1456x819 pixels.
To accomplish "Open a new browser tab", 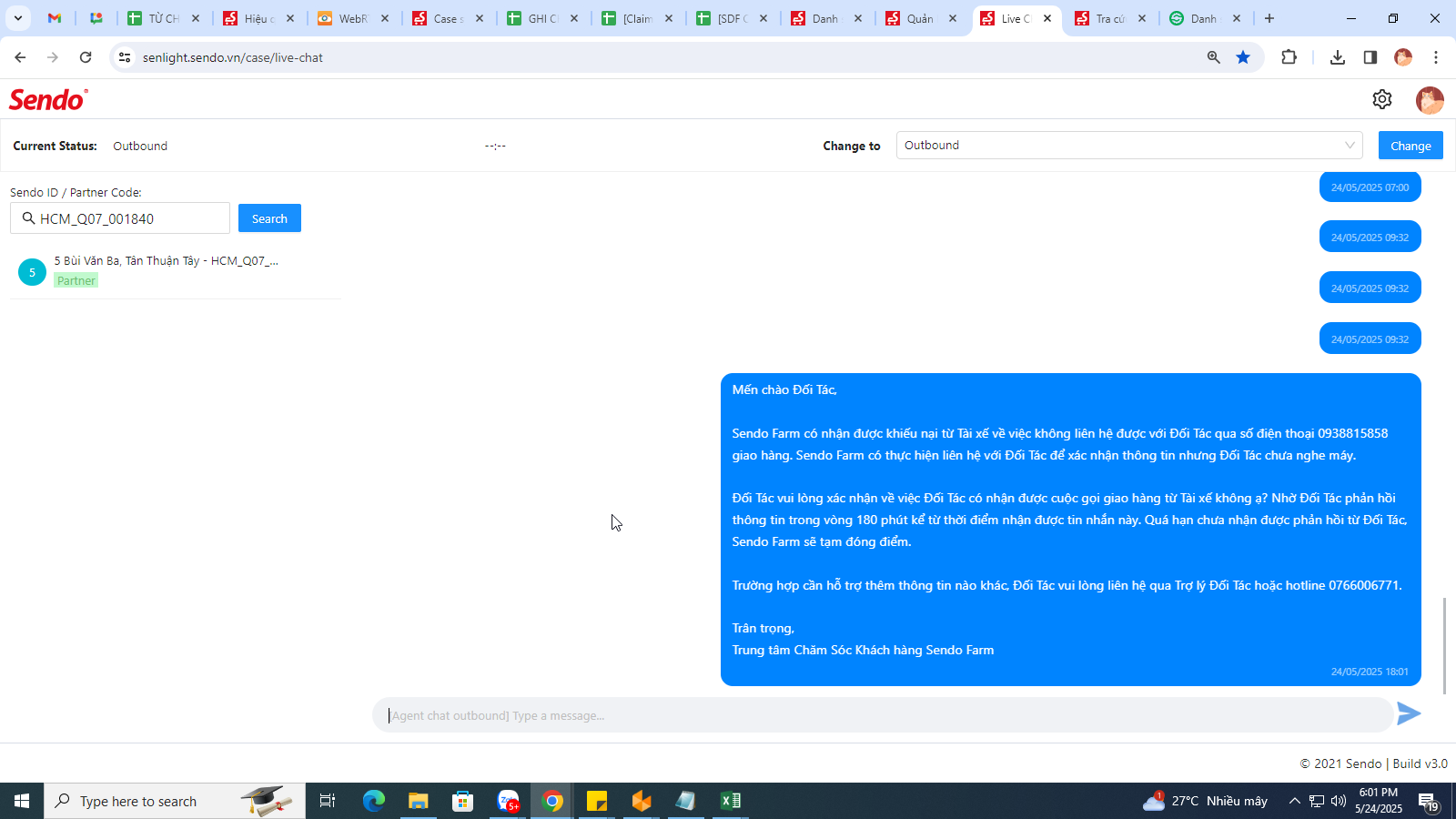I will (1269, 18).
